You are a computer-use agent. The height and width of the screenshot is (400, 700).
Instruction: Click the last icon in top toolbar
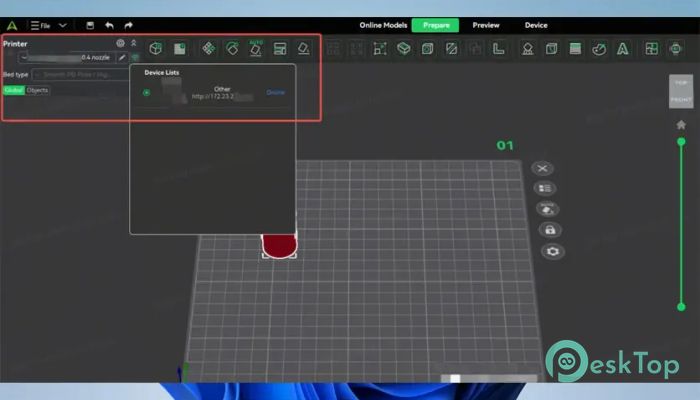(675, 48)
